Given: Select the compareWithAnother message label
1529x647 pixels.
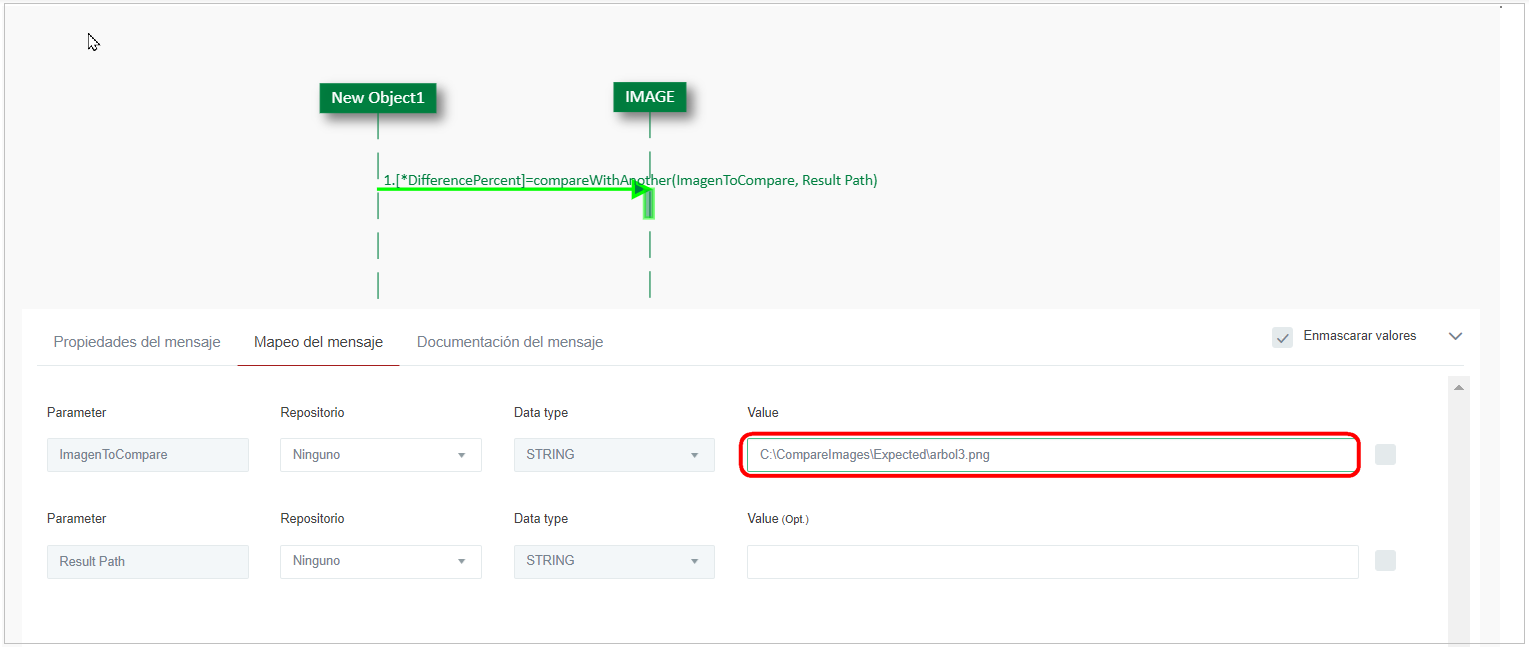Looking at the screenshot, I should point(630,180).
